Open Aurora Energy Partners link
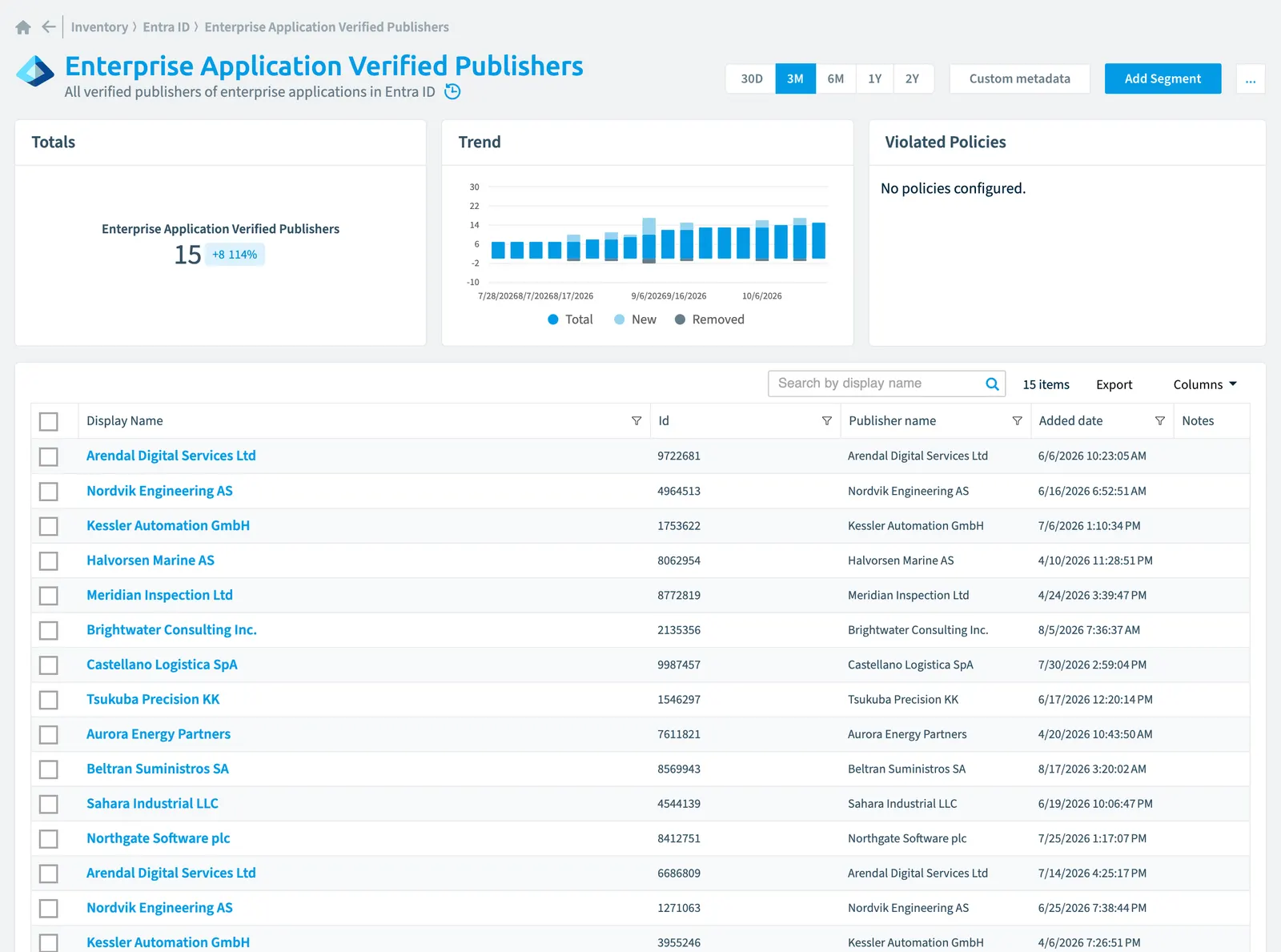Image resolution: width=1281 pixels, height=952 pixels. tap(159, 734)
